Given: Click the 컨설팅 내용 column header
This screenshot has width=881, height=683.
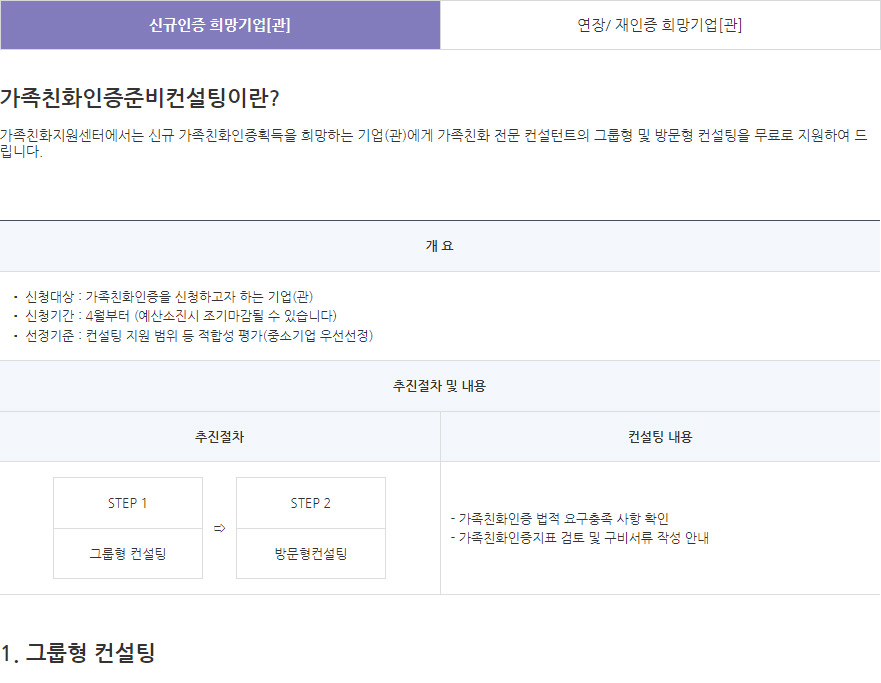Looking at the screenshot, I should pyautogui.click(x=660, y=437).
